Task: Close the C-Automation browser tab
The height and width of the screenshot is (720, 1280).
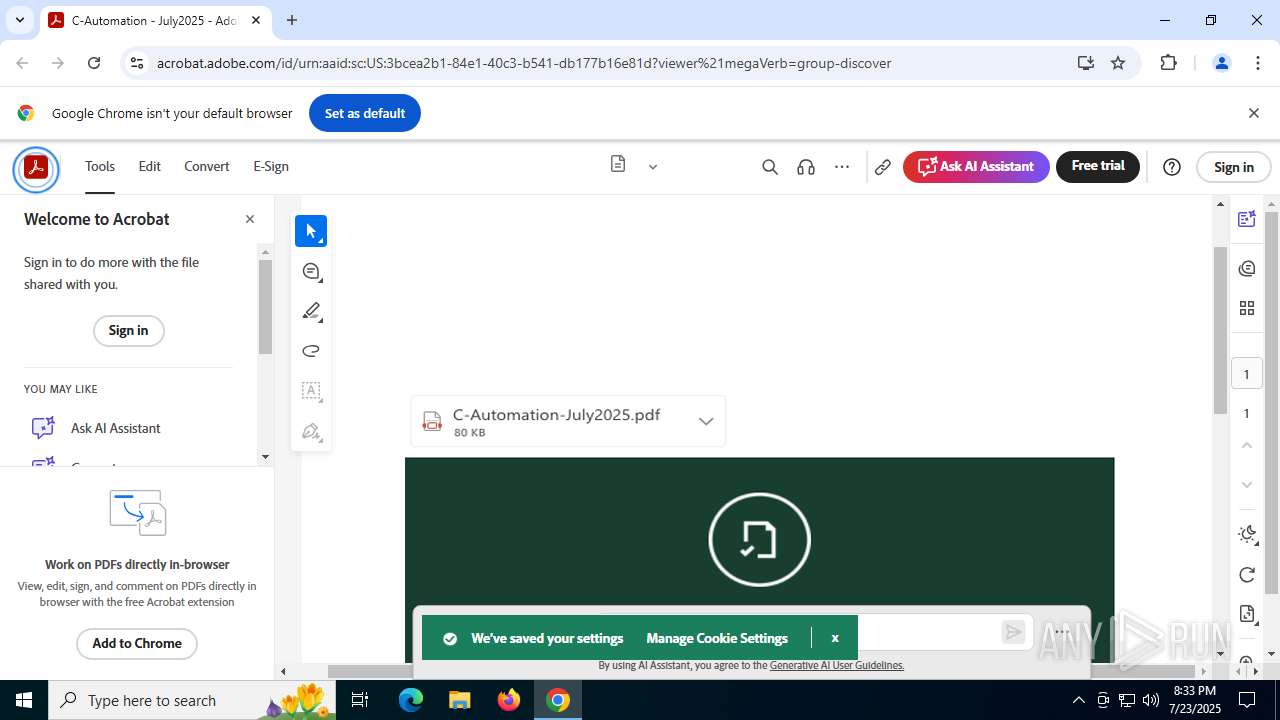Action: point(256,20)
